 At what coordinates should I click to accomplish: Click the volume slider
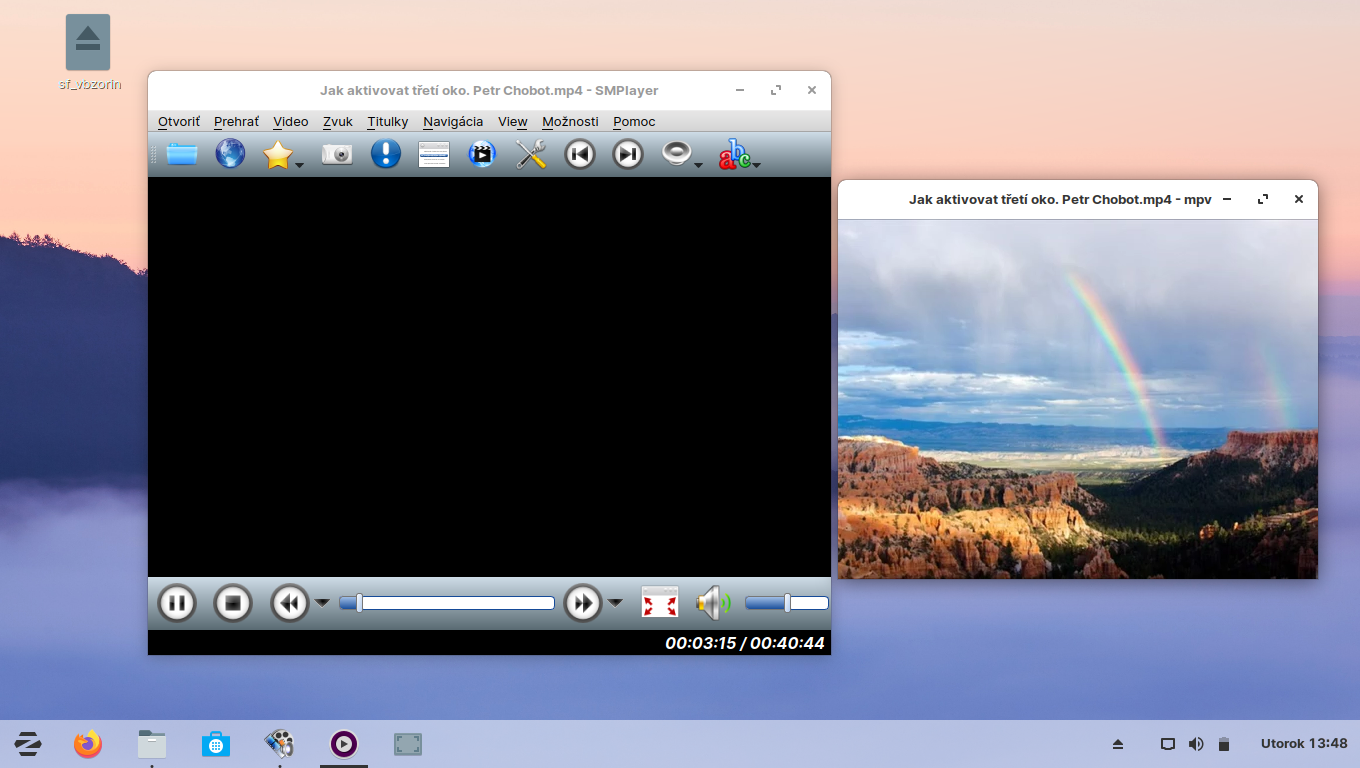[787, 603]
